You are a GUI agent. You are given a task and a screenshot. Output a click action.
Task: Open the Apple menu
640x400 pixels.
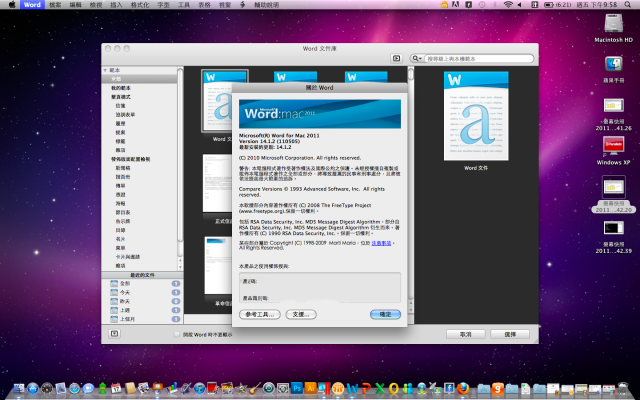12,4
